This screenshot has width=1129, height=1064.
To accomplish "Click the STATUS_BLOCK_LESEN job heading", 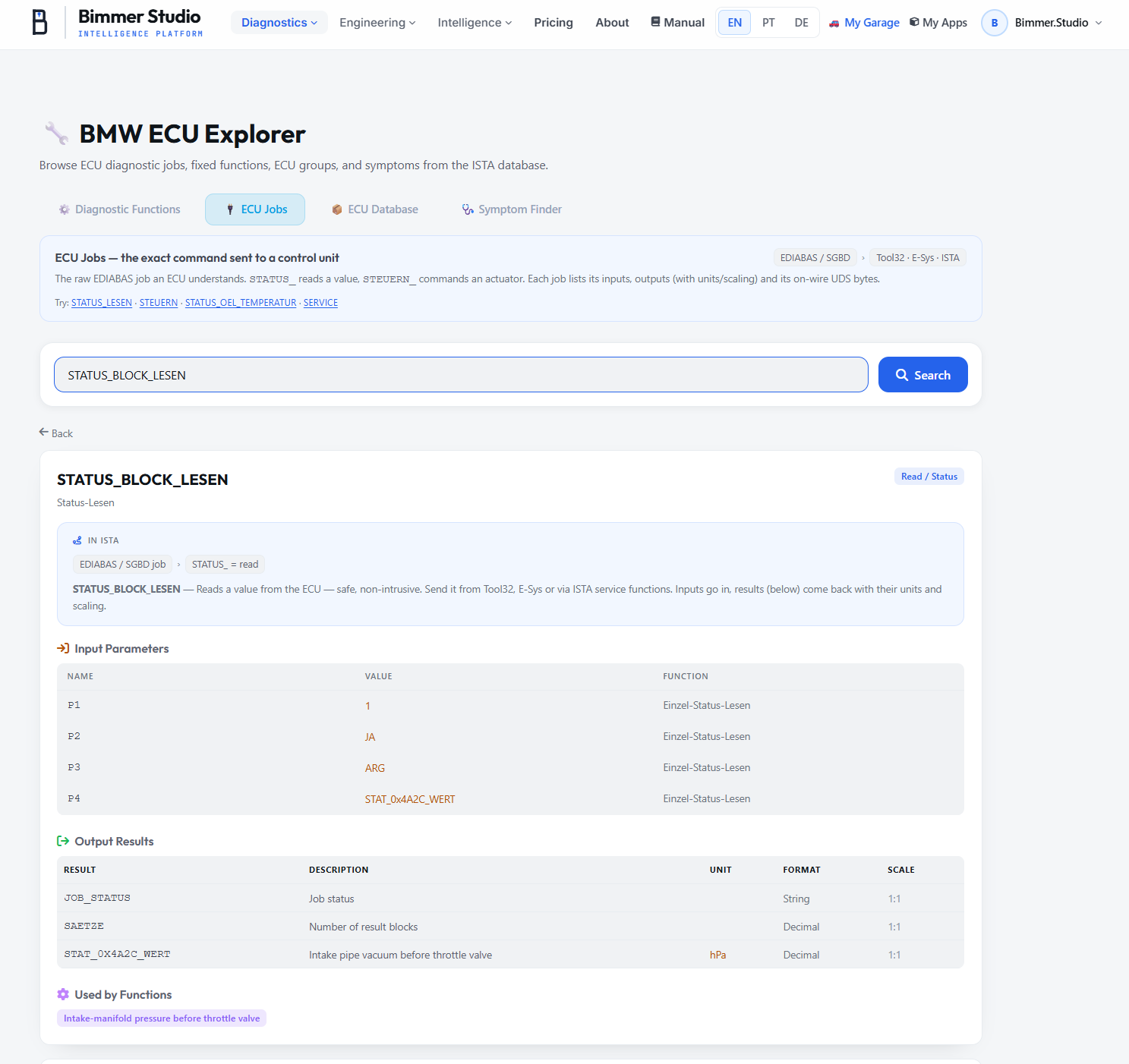I will [x=143, y=480].
